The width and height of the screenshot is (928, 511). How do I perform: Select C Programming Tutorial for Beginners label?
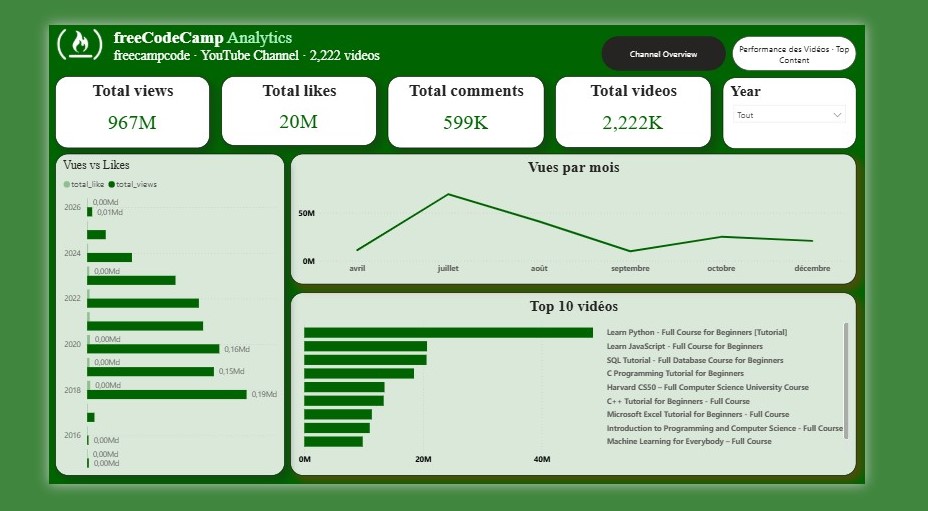675,374
